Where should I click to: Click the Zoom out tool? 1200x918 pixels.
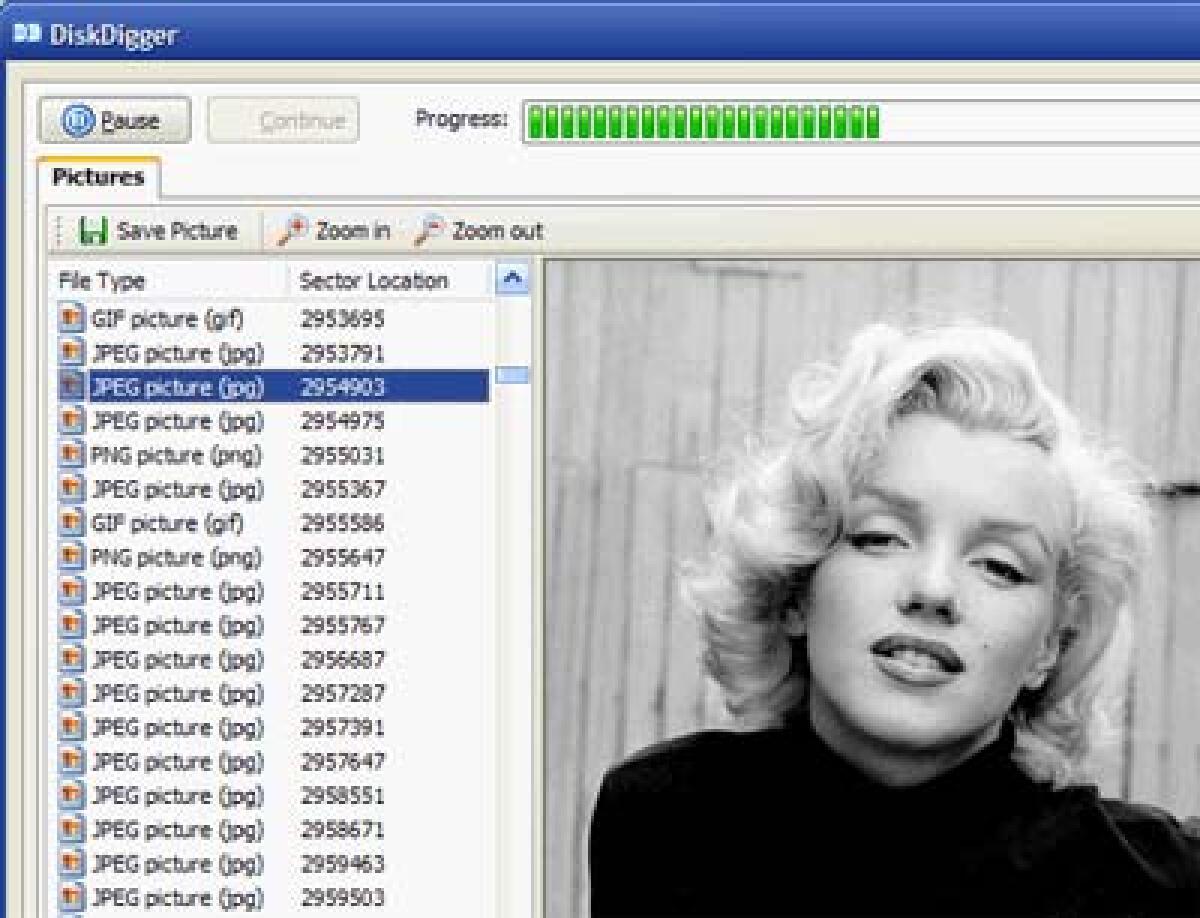(479, 231)
